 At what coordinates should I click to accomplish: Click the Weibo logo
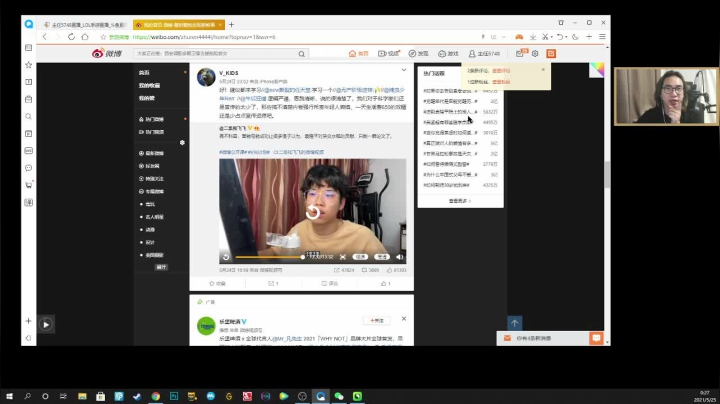pyautogui.click(x=107, y=54)
